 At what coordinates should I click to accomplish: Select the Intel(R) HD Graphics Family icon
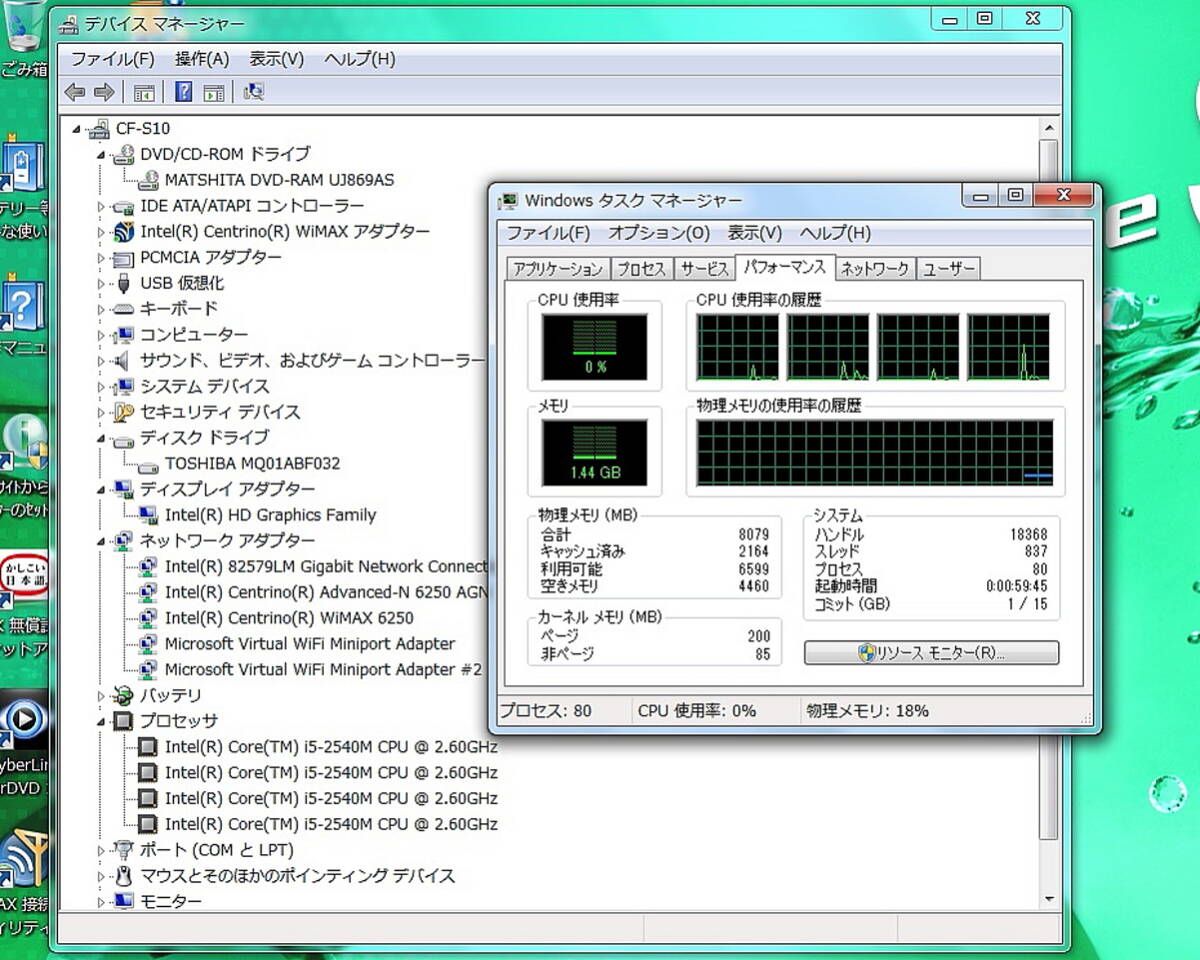click(x=148, y=515)
